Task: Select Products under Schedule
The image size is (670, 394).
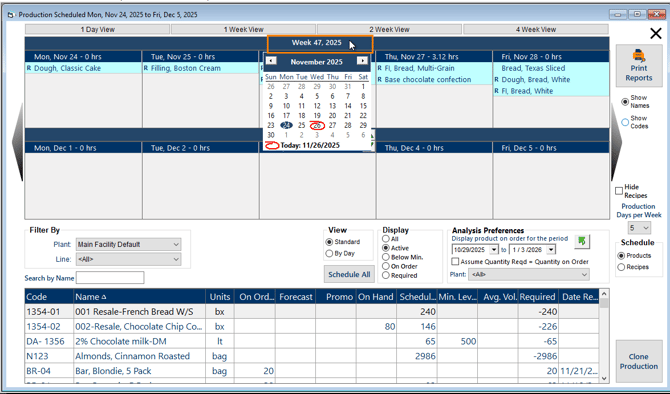Action: [621, 256]
